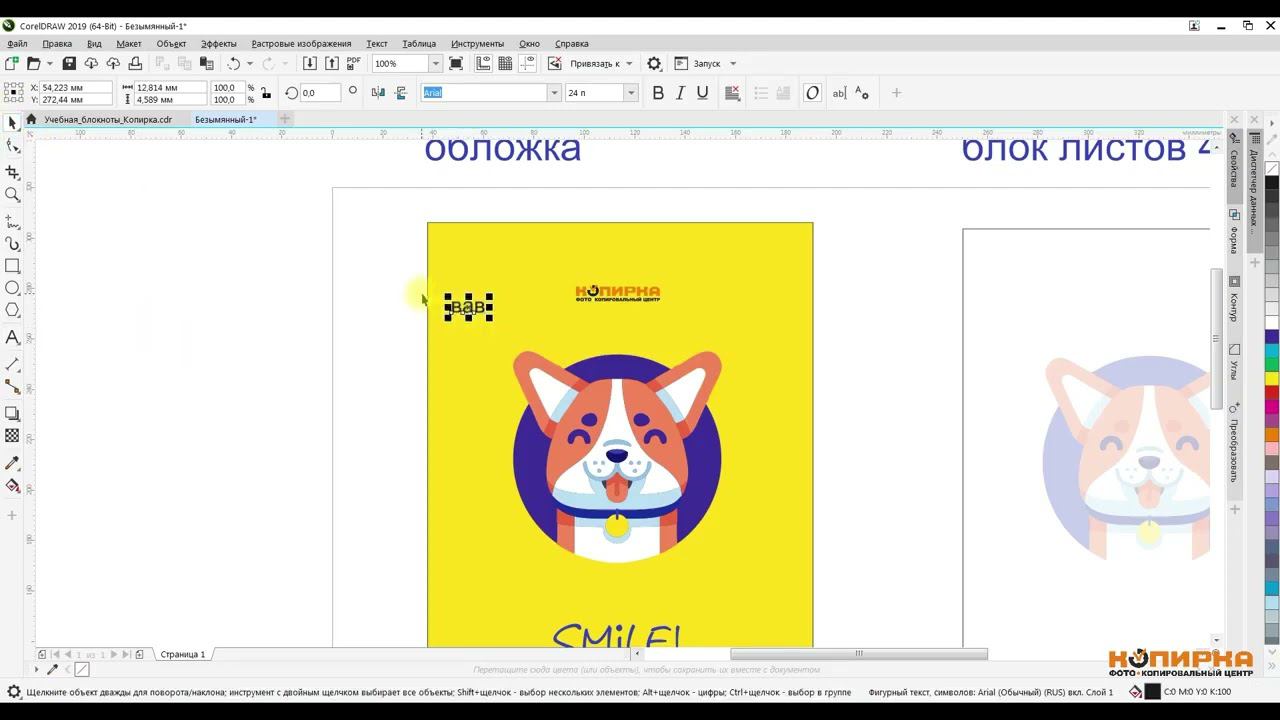
Task: Switch to Учебная_блокноты_Копирка.cdr tab
Action: (107, 119)
